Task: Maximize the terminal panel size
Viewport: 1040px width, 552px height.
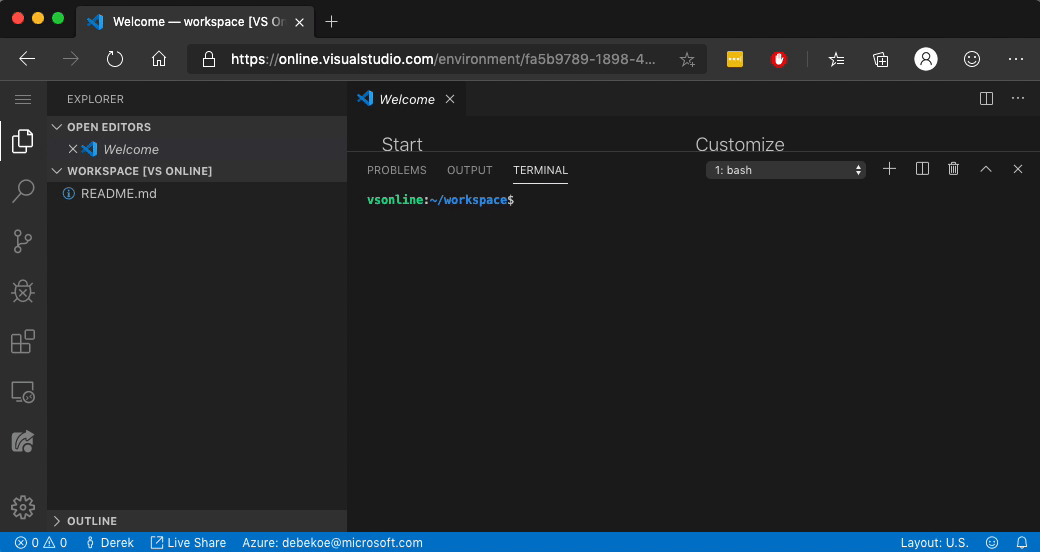Action: coord(986,169)
